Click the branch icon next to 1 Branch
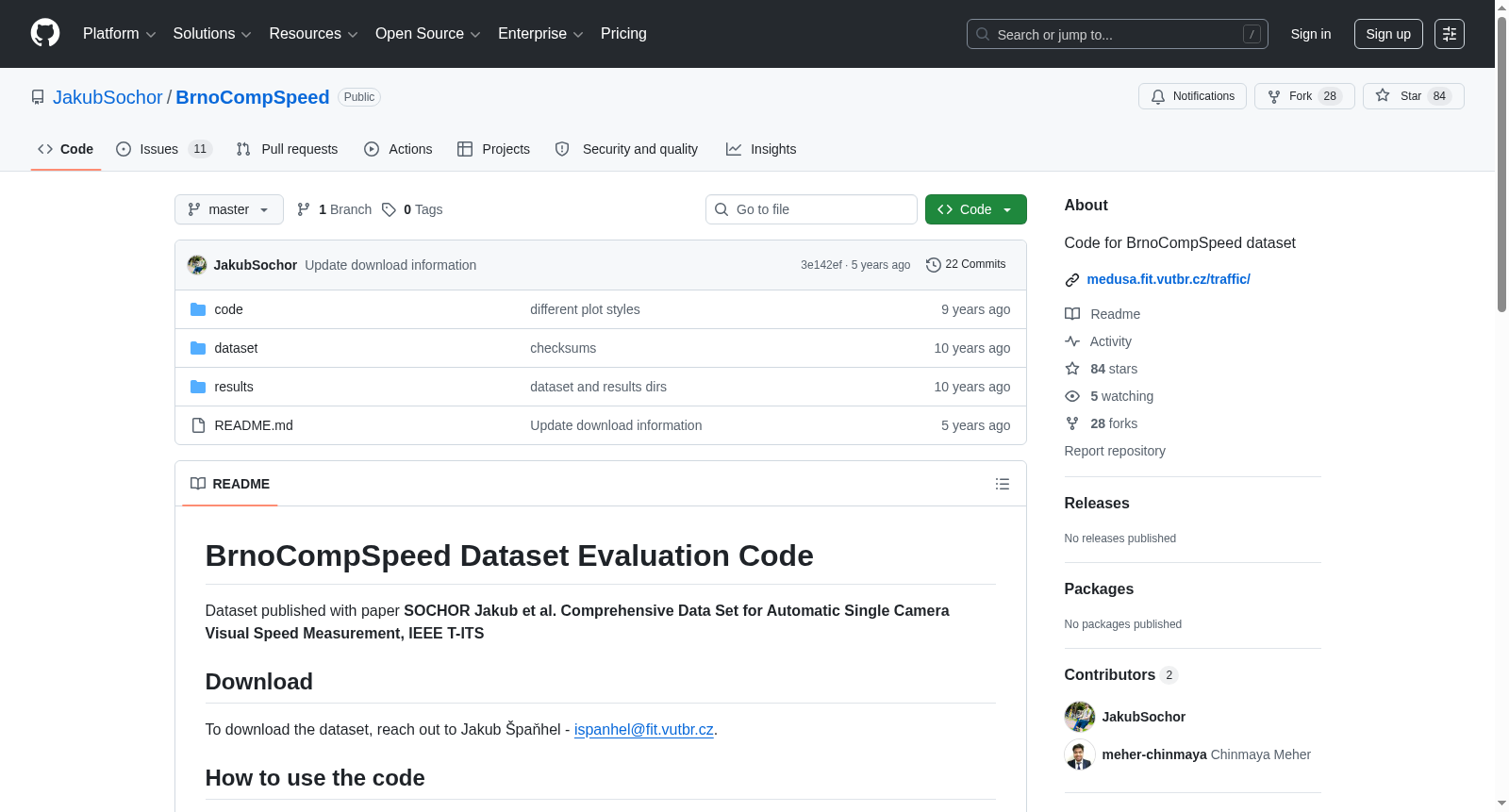This screenshot has height=812, width=1509. [304, 209]
